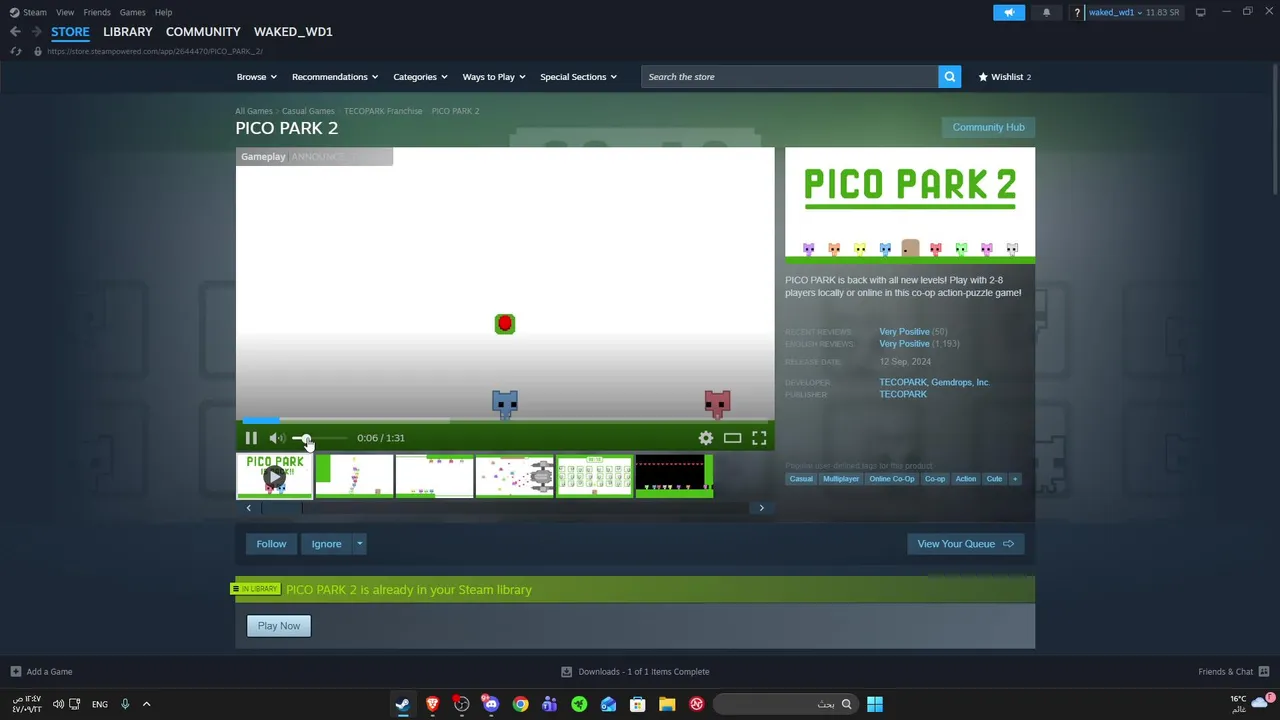Seek along the video progress bar

pos(505,421)
